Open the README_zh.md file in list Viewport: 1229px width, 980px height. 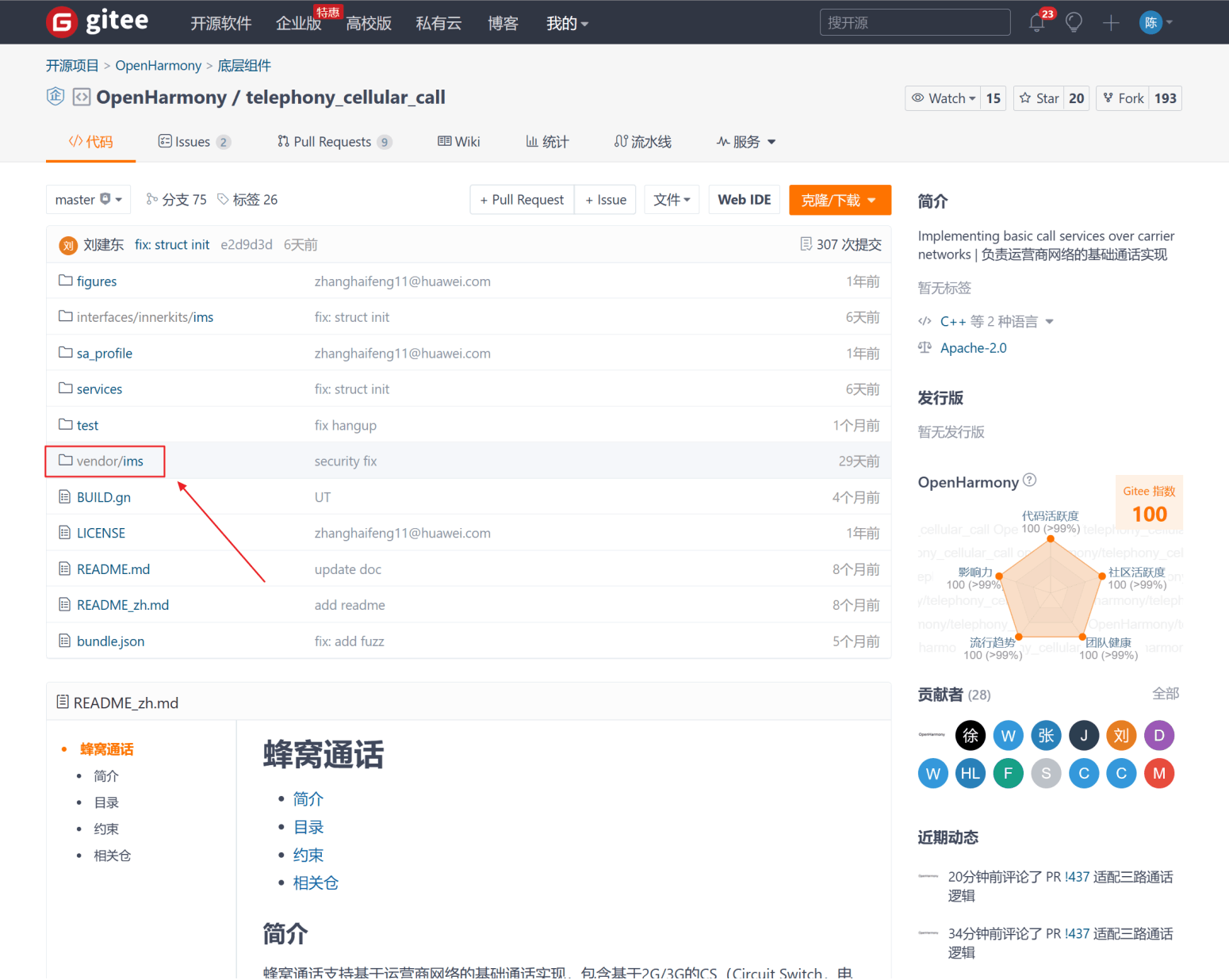[123, 605]
